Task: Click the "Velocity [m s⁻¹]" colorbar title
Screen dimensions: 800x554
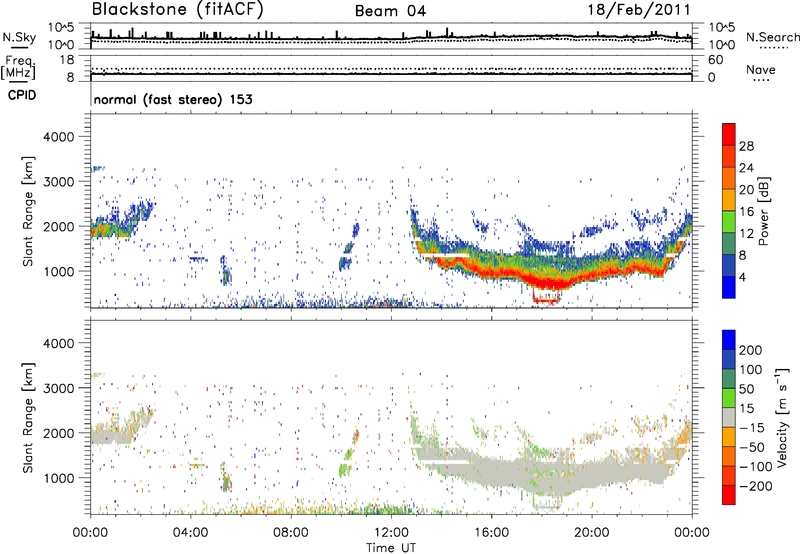Action: tap(782, 417)
